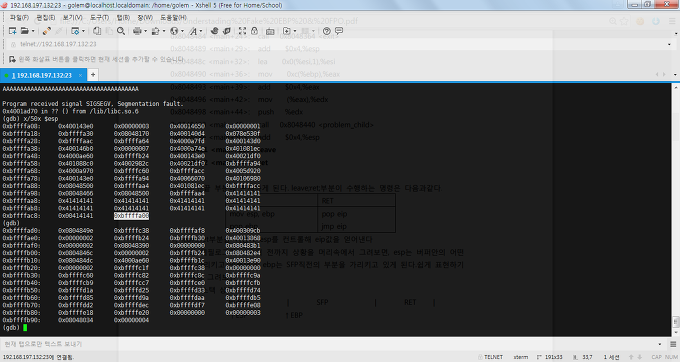The height and width of the screenshot is (362, 680).
Task: Click the tab scroll-right arrow
Action: 664,75
